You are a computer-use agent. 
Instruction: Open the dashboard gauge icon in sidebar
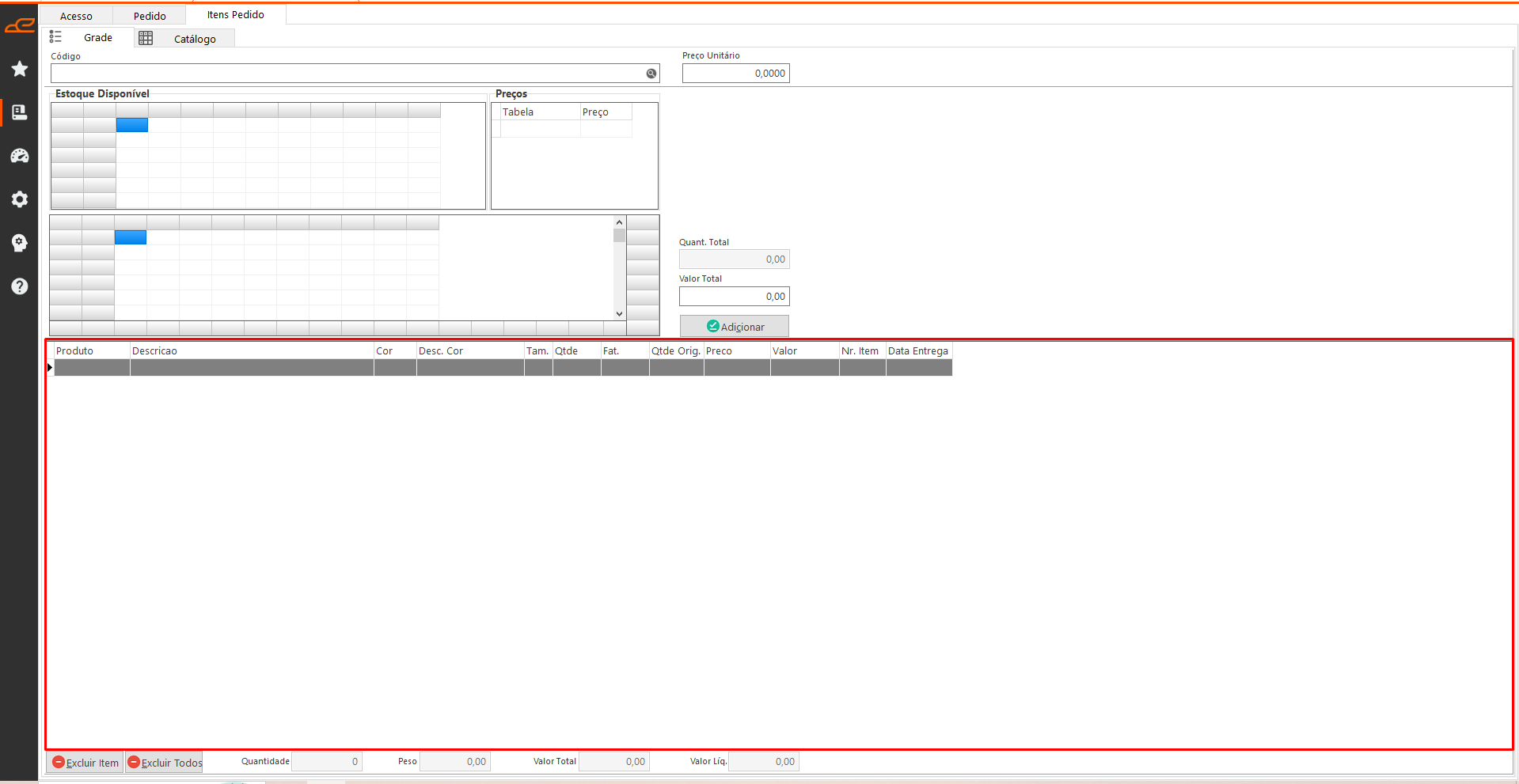coord(20,156)
